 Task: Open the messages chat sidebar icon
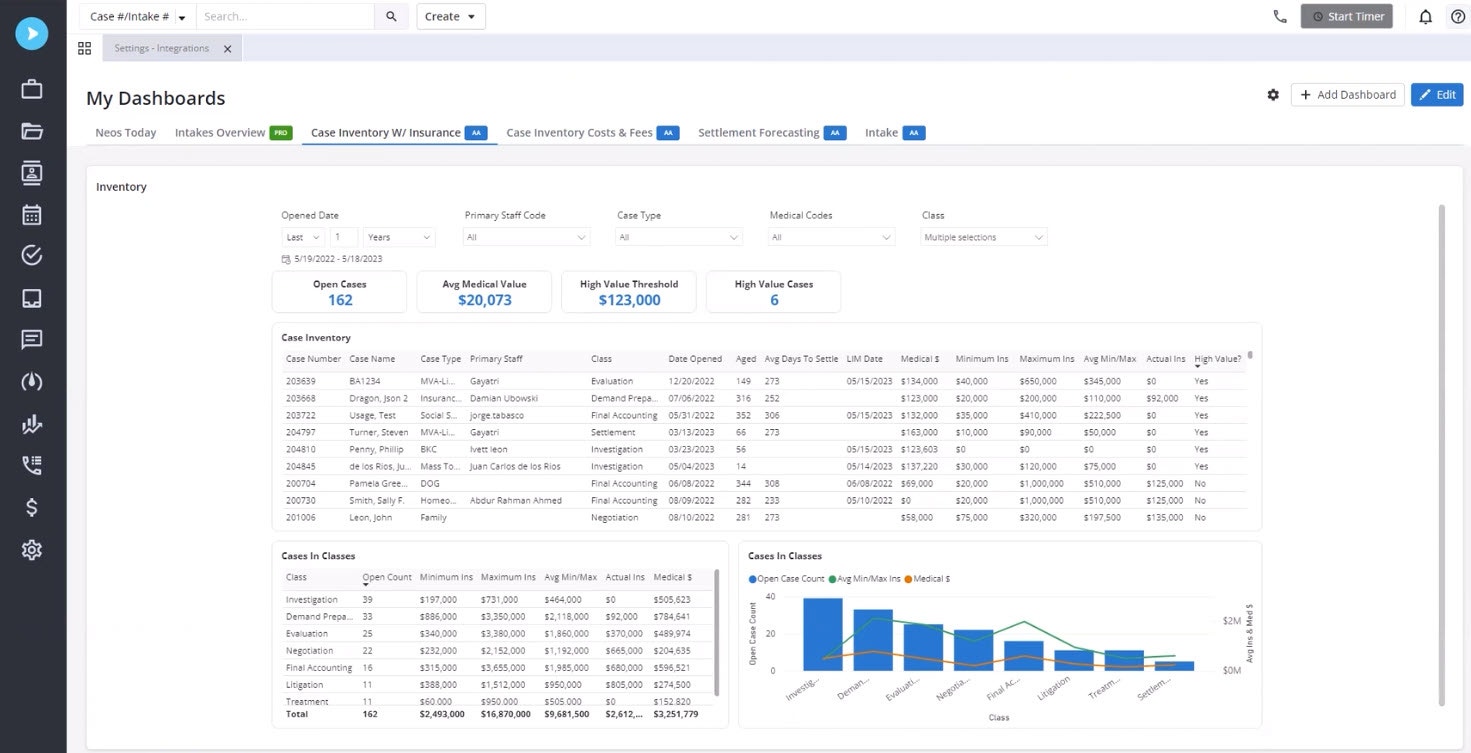[32, 339]
